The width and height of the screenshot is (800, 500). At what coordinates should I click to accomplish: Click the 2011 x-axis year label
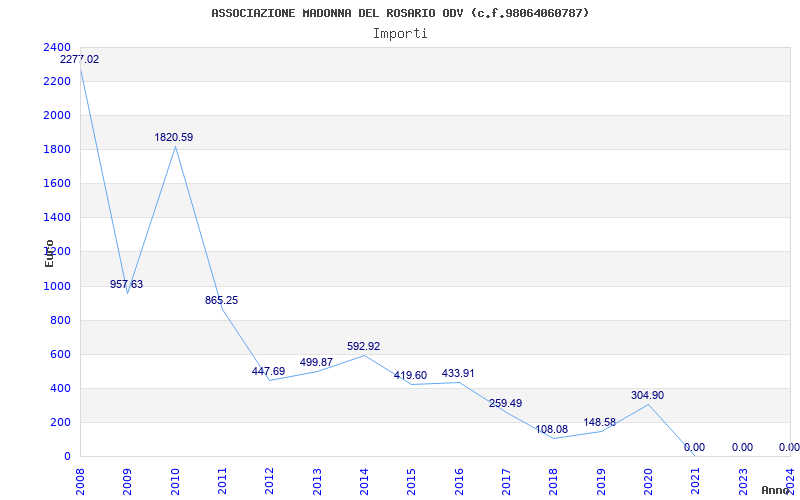pyautogui.click(x=222, y=481)
